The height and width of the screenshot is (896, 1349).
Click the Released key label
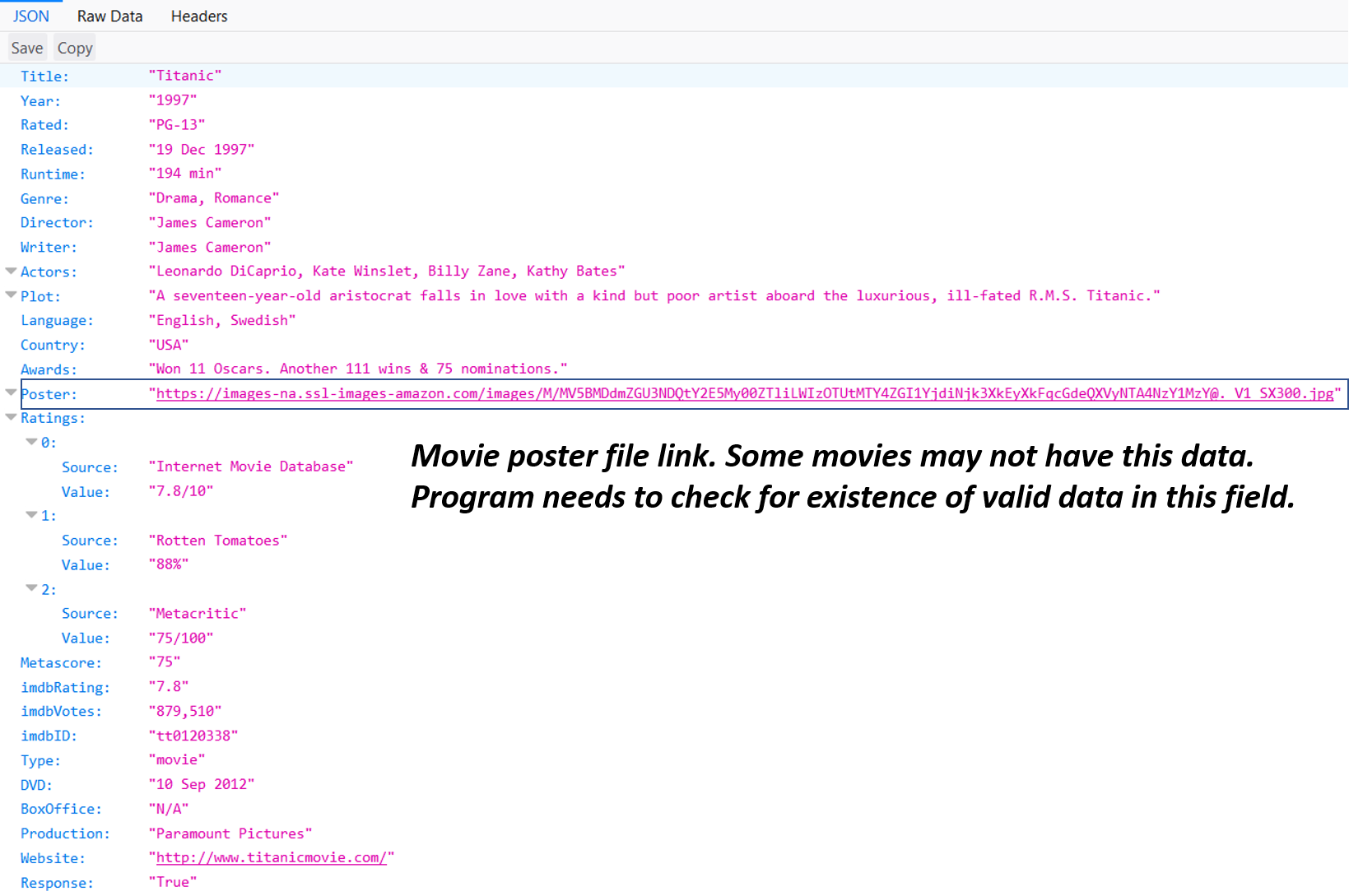pyautogui.click(x=57, y=150)
